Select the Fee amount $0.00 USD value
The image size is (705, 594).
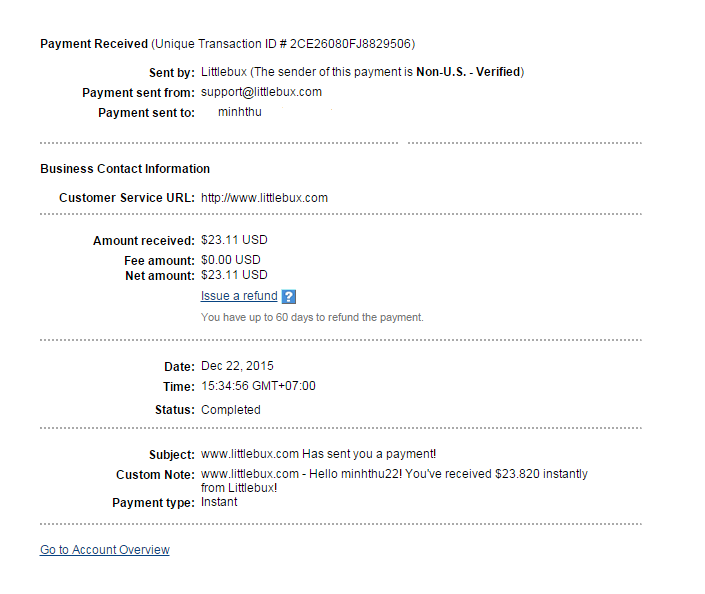pos(231,260)
